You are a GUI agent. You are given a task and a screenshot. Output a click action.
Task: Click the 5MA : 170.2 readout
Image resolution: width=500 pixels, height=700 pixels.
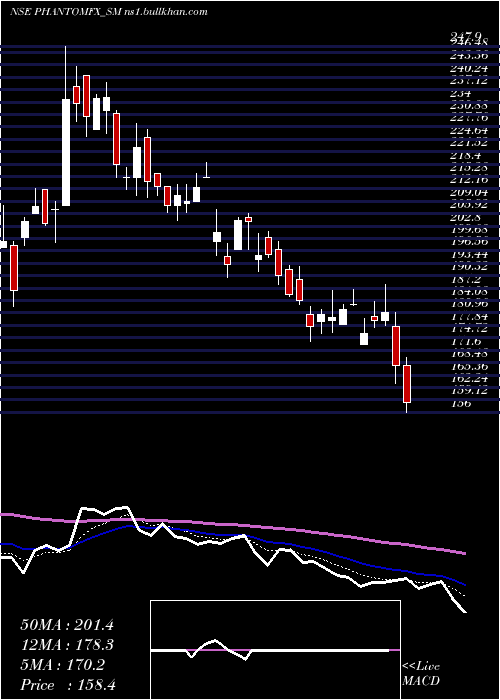coord(63,666)
